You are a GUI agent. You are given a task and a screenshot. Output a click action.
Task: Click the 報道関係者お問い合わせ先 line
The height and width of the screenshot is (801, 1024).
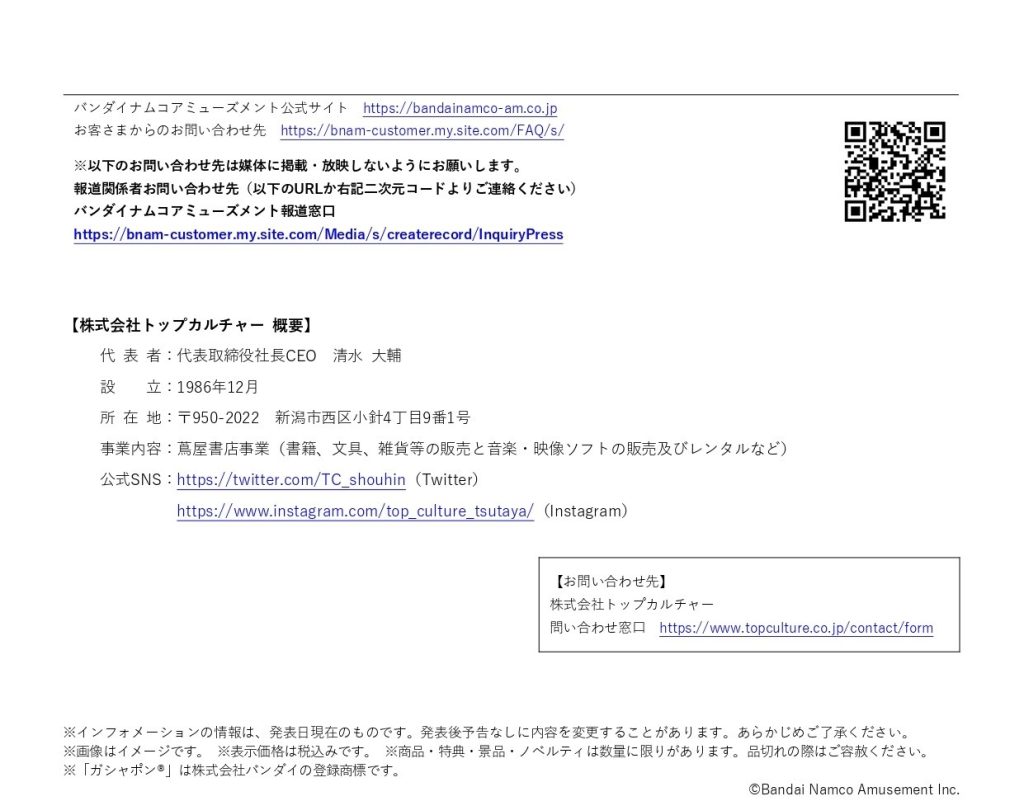(325, 189)
